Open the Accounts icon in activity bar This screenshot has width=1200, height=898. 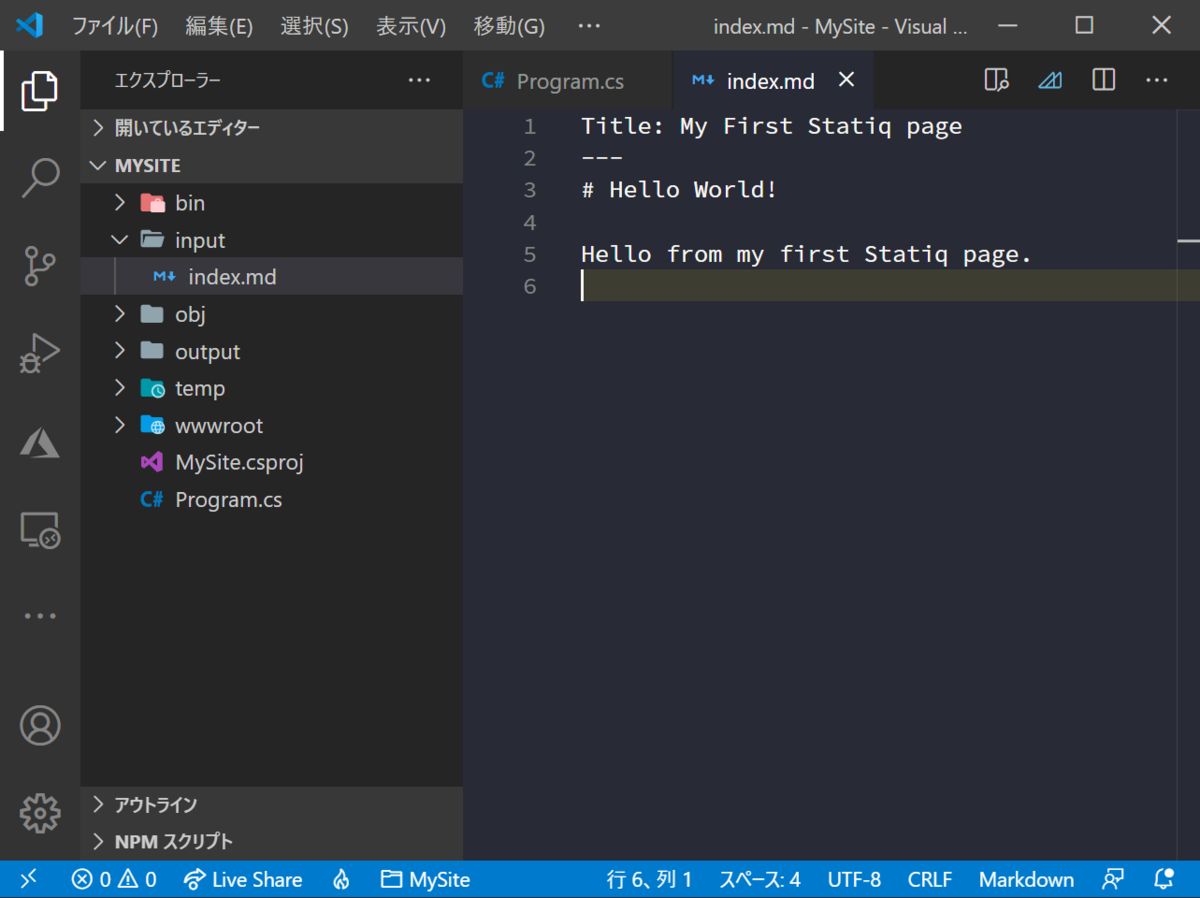point(40,726)
